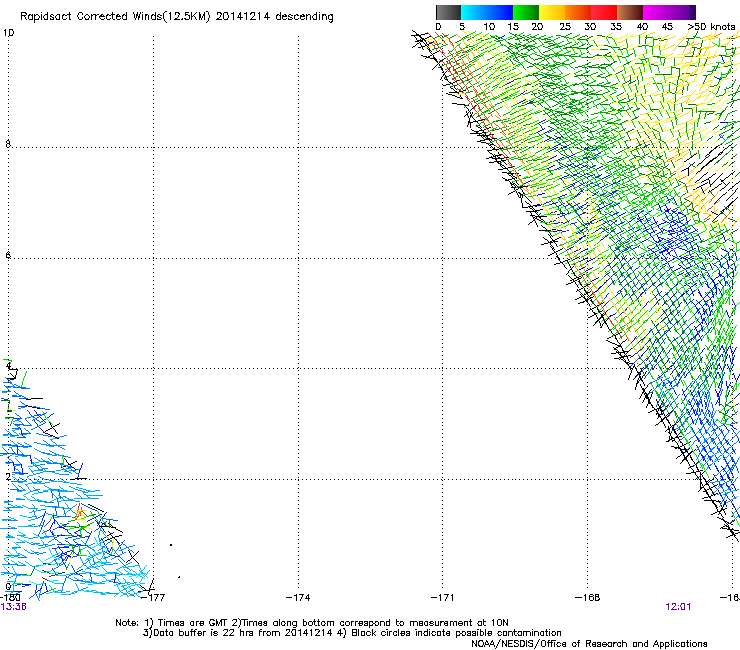Click the latitude axis label "6"
The width and height of the screenshot is (740, 650).
[x=8, y=255]
